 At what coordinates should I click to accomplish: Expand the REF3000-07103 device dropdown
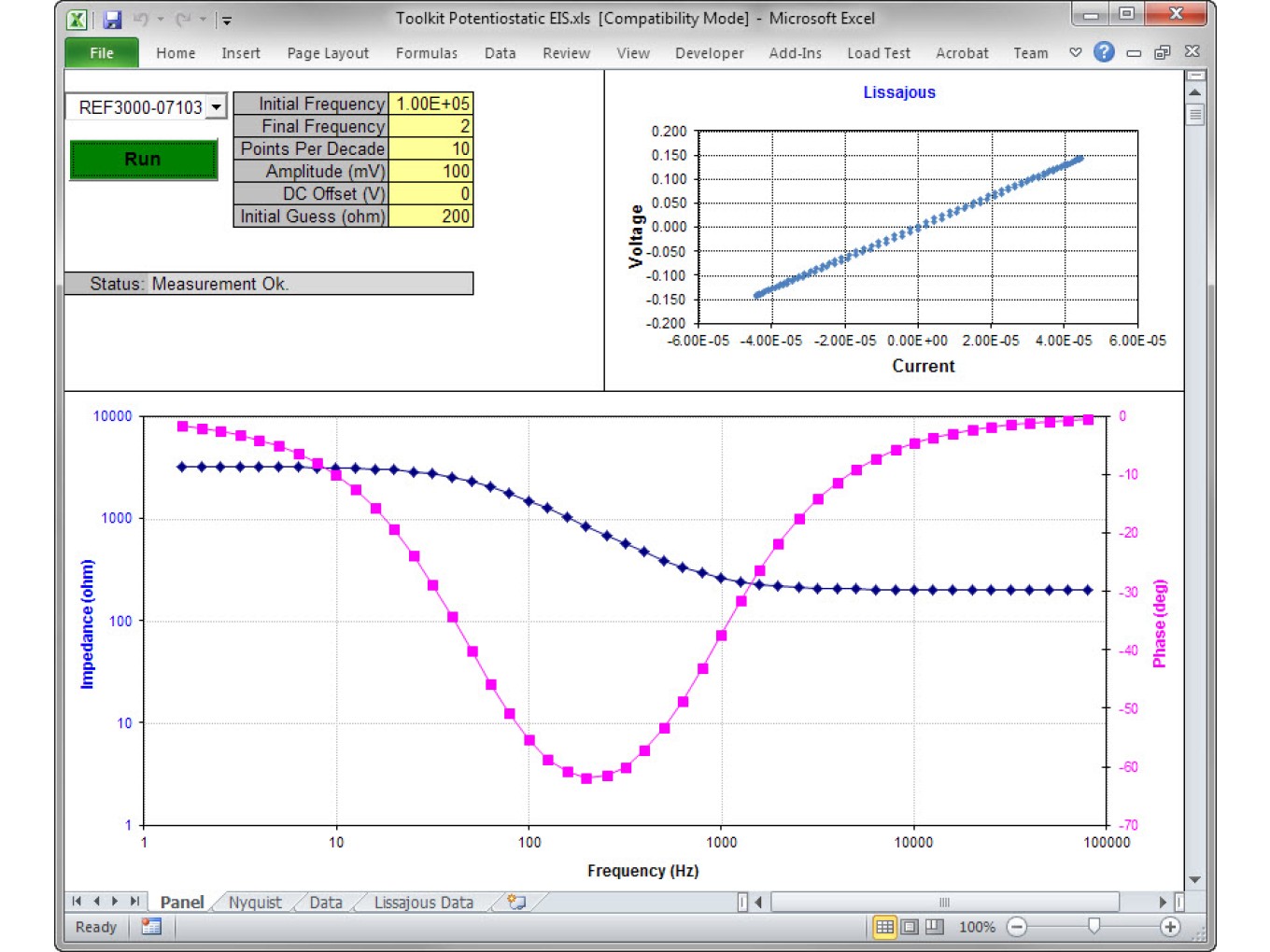216,107
